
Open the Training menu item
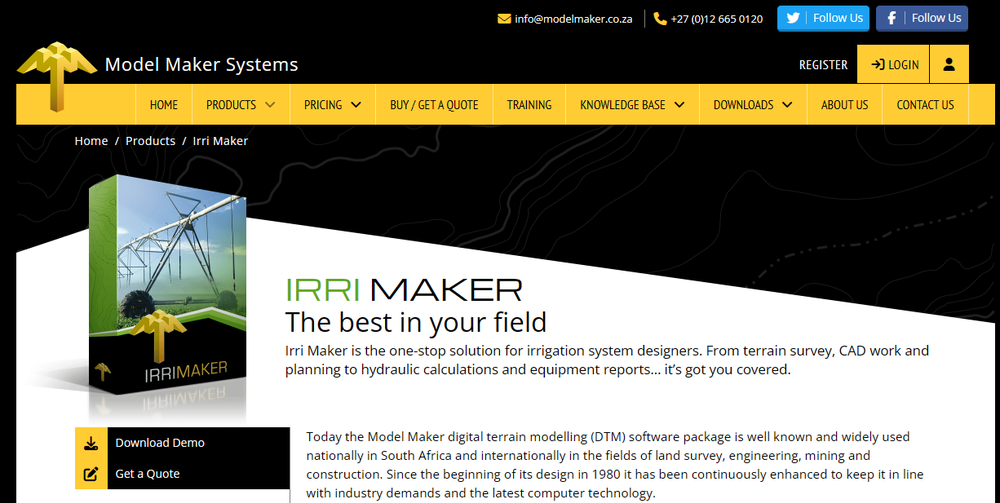(529, 105)
